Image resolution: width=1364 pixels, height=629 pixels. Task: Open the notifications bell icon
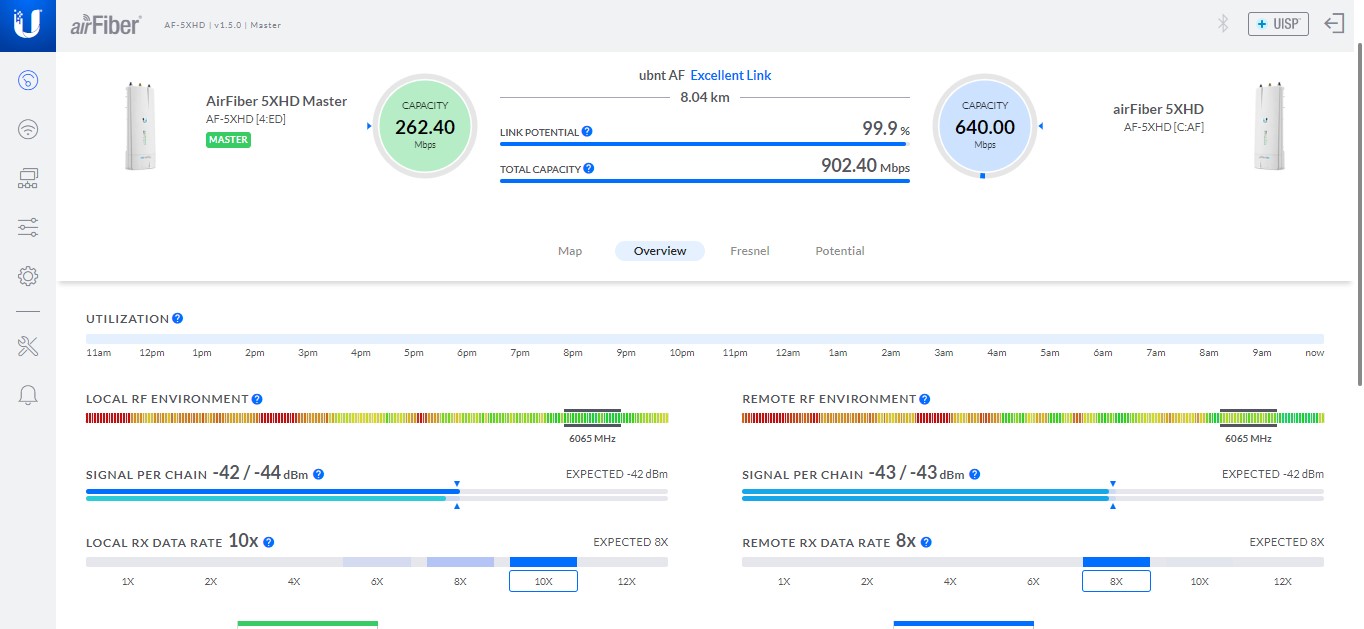pos(28,395)
